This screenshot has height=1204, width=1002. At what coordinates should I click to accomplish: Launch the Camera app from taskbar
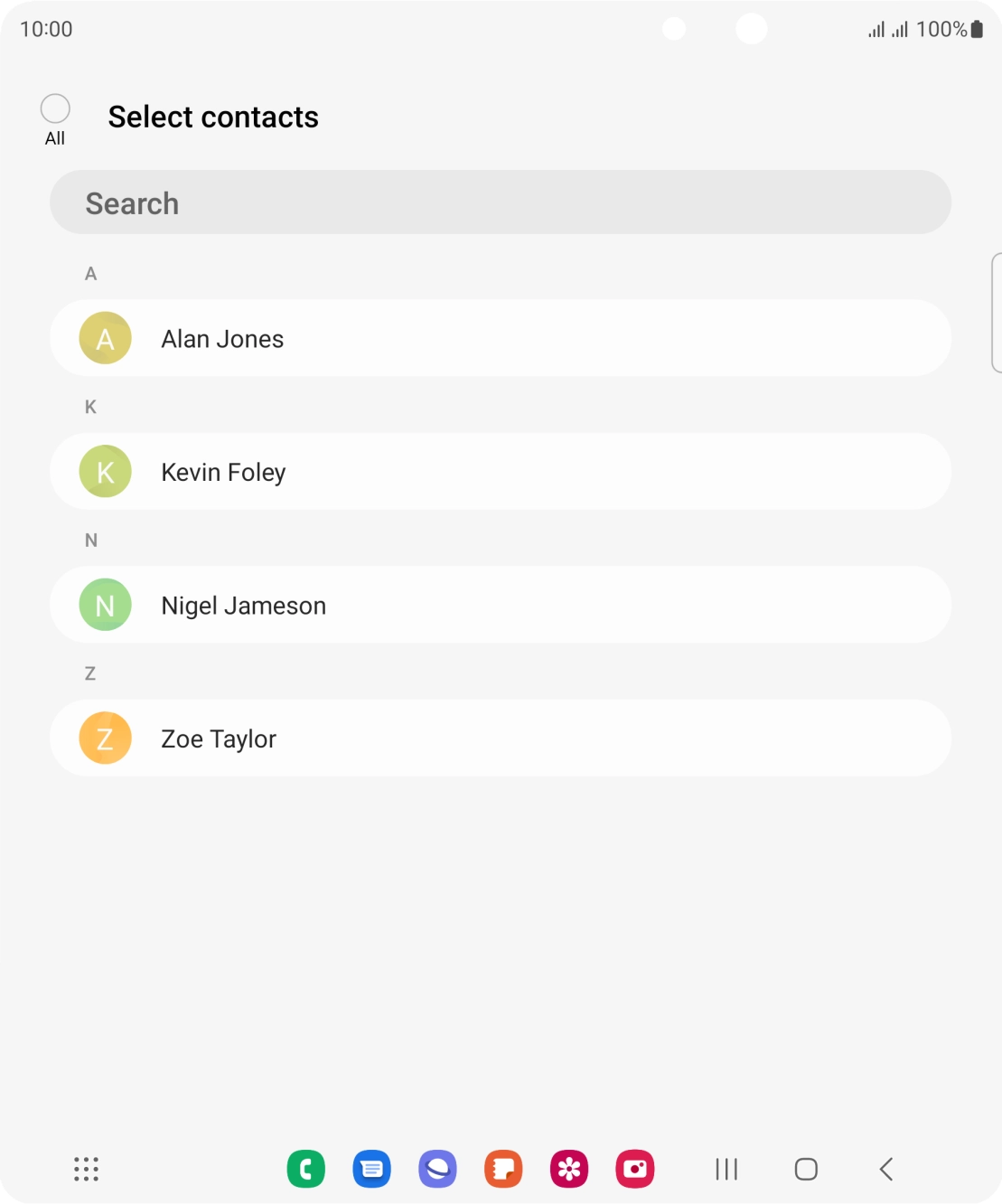tap(635, 1169)
